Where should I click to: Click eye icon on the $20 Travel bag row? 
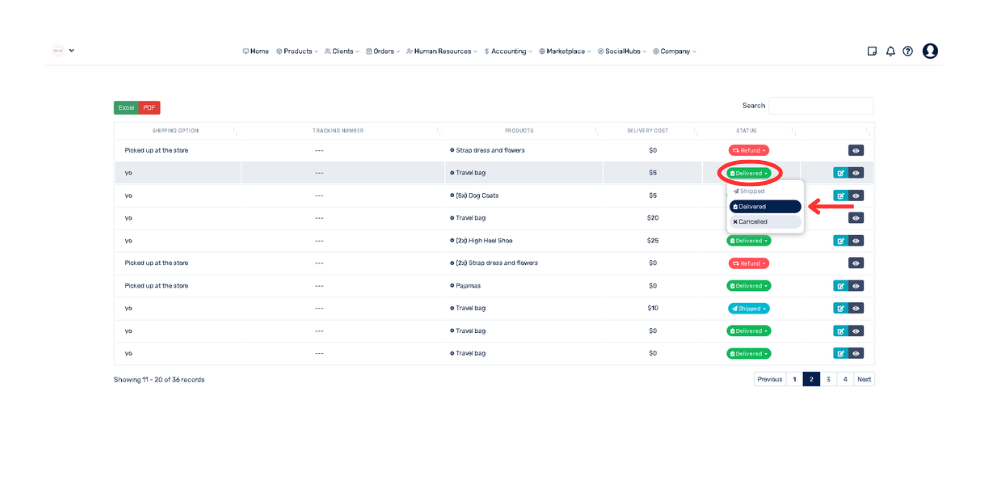856,218
